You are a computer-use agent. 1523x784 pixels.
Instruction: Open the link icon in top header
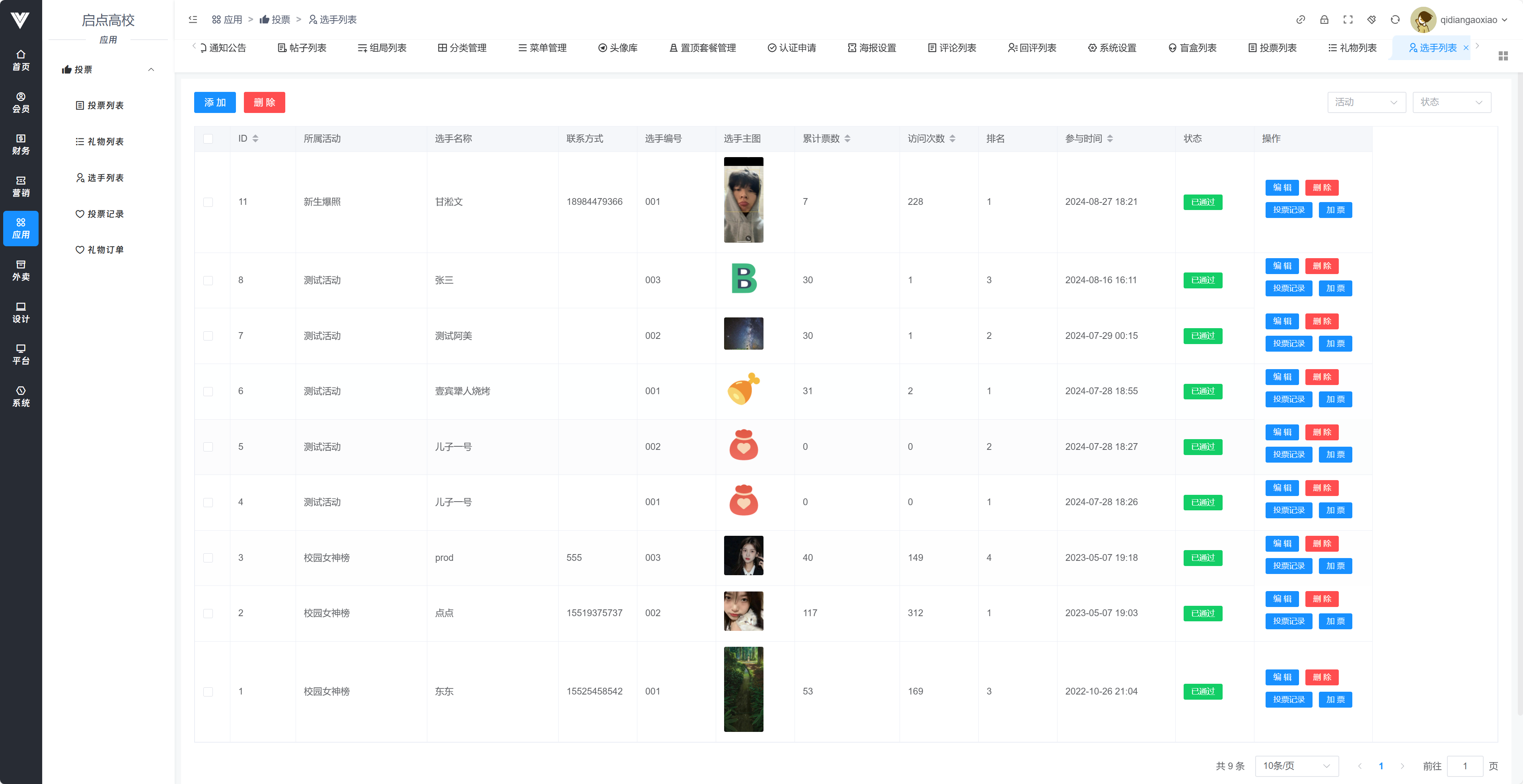click(x=1300, y=19)
